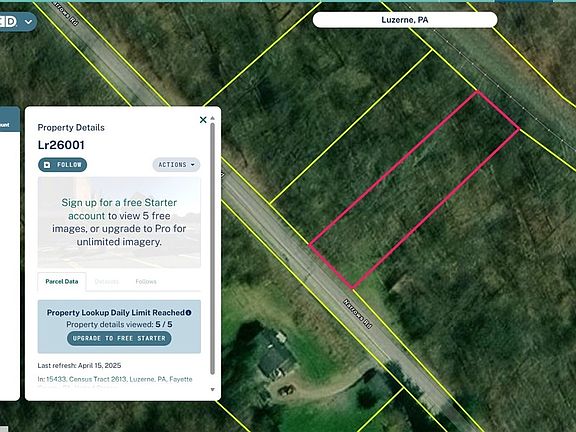Click the panel's vertical scrollbar thumb

pos(212,249)
